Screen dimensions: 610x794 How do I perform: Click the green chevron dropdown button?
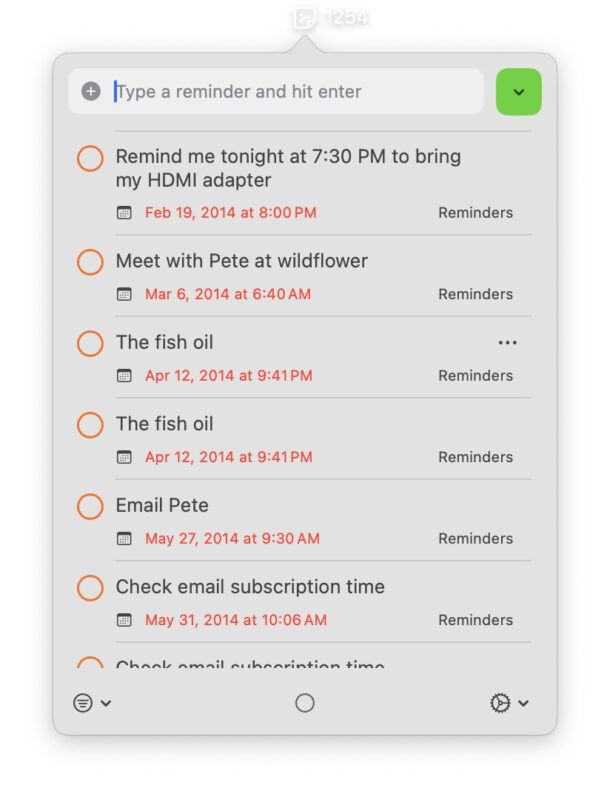pyautogui.click(x=518, y=92)
